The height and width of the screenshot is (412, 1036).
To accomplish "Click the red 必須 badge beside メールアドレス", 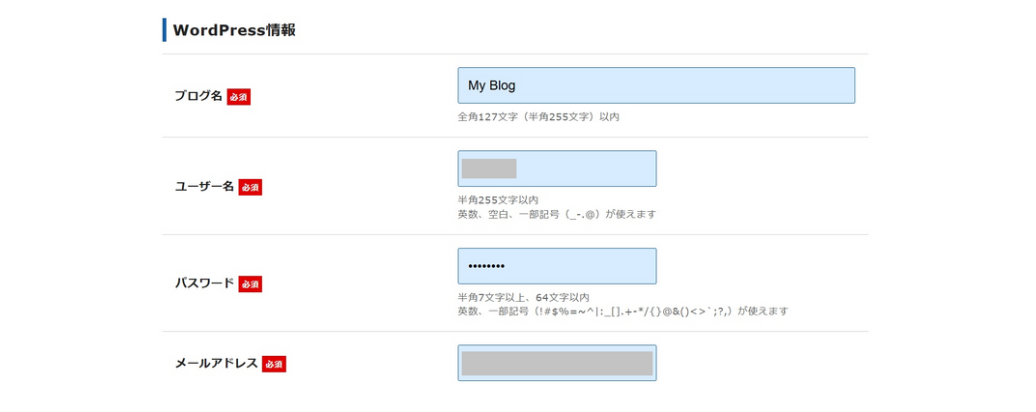I will [274, 364].
